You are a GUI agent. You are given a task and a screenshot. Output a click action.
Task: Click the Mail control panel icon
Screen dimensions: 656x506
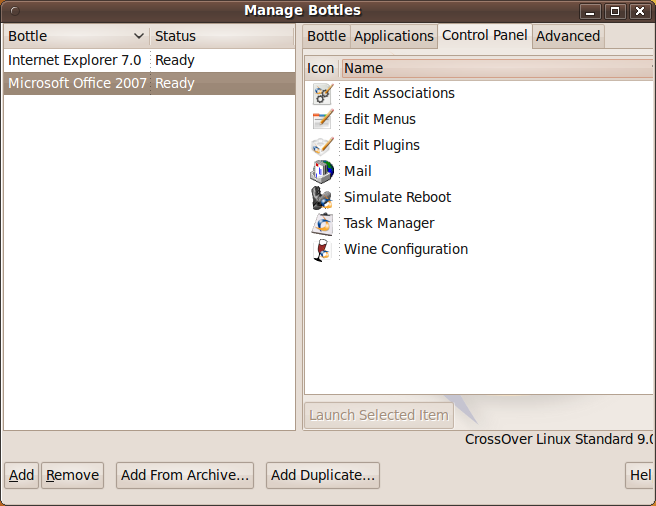tap(322, 172)
